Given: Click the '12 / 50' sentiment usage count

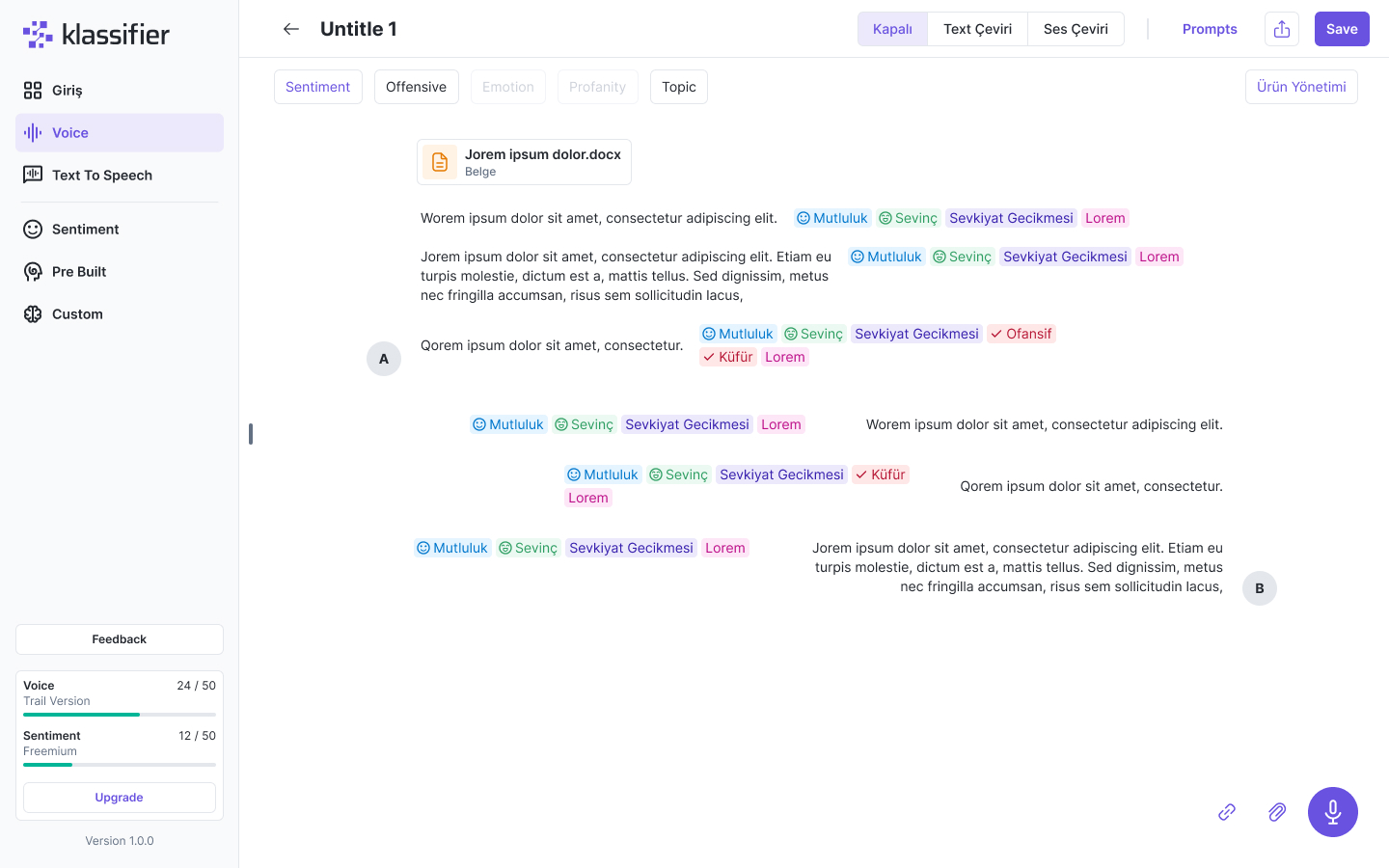Looking at the screenshot, I should [x=197, y=736].
